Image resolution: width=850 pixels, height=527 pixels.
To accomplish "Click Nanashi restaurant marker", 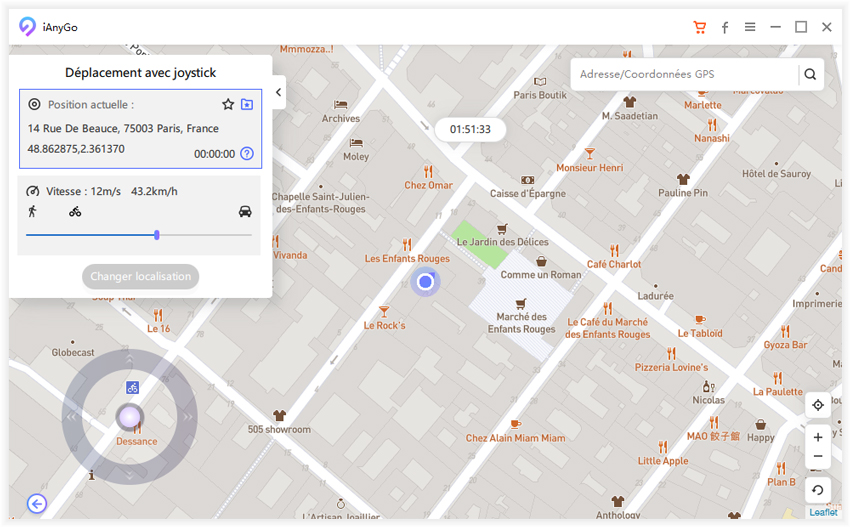I will [x=712, y=125].
